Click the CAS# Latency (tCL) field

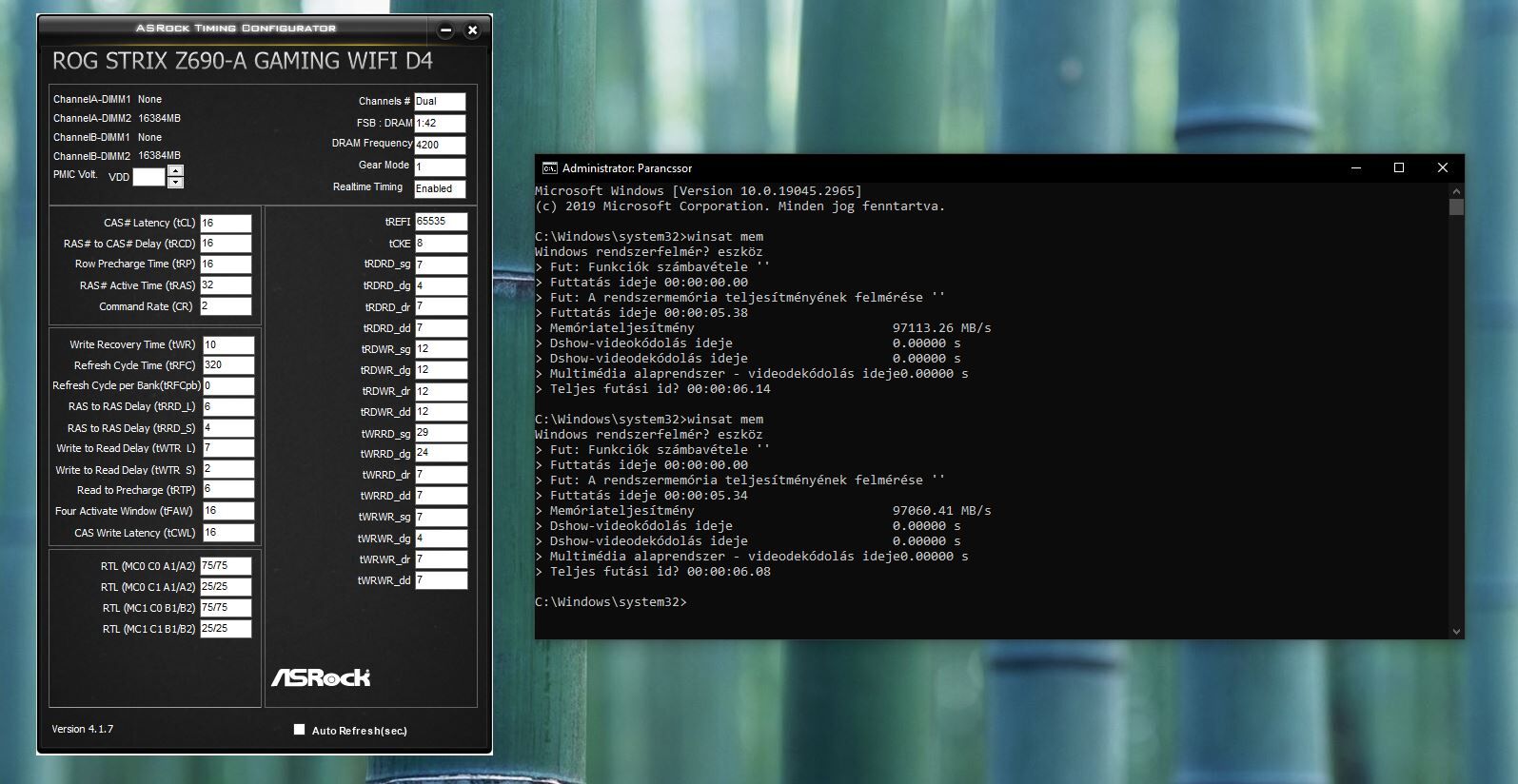coord(226,223)
